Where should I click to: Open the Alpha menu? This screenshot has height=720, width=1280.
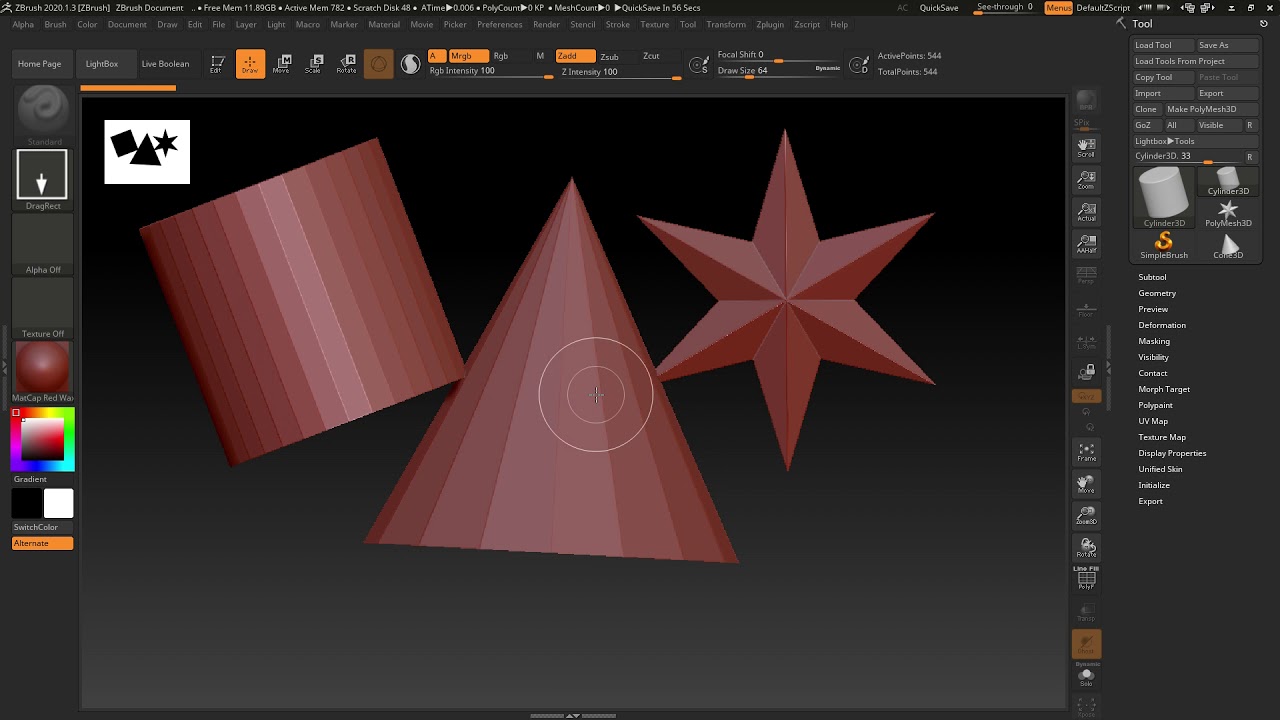23,24
